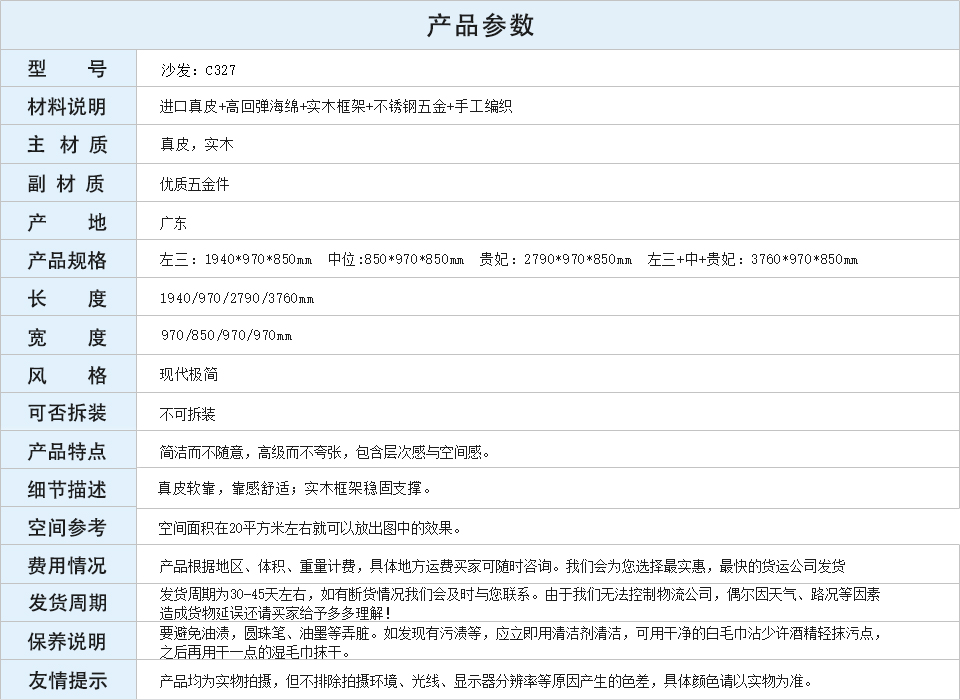Image resolution: width=960 pixels, height=700 pixels.
Task: Click the 空间参考 label cell
Action: (67, 527)
